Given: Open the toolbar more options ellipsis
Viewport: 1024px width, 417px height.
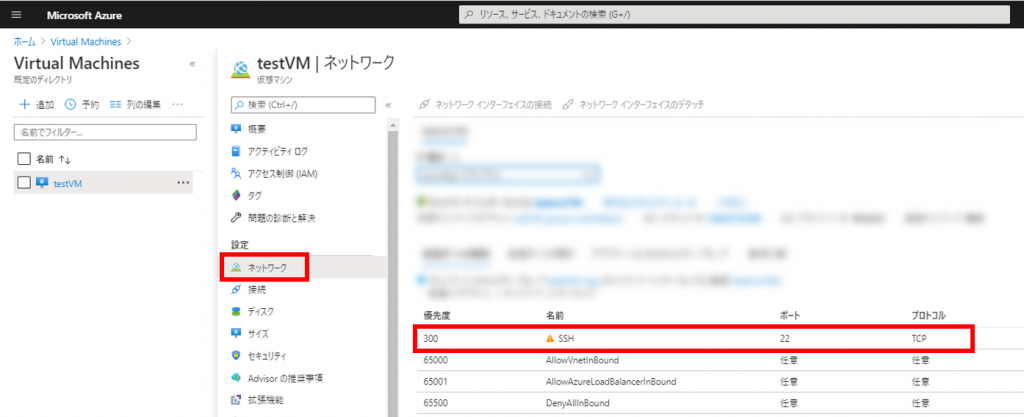Looking at the screenshot, I should coord(177,104).
